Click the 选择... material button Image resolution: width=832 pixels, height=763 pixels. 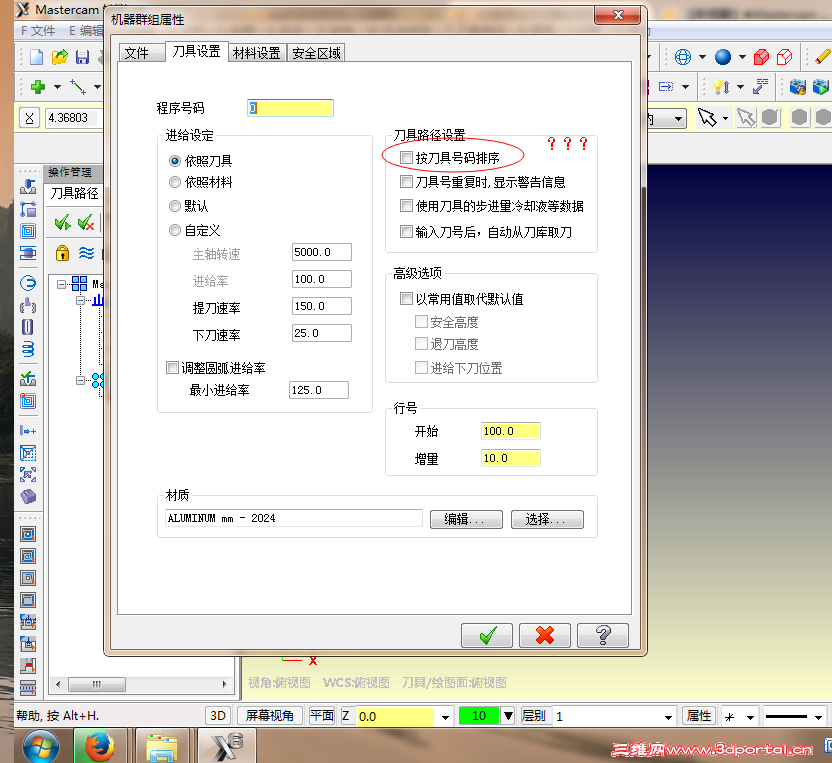coord(547,519)
